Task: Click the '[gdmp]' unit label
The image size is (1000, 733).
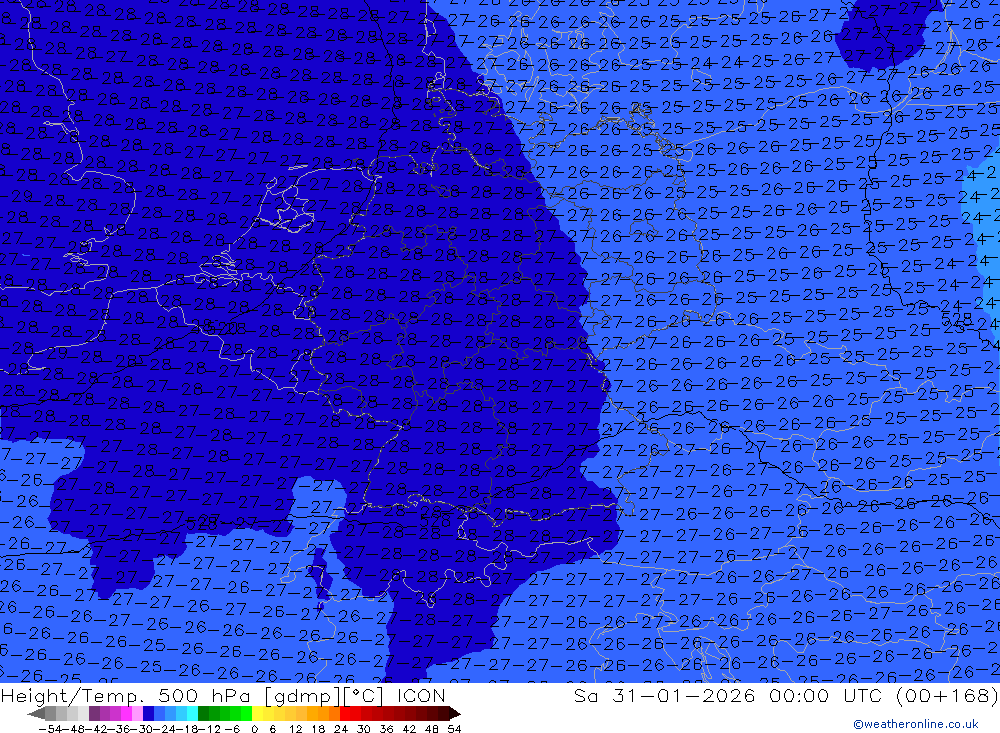Action: (302, 695)
